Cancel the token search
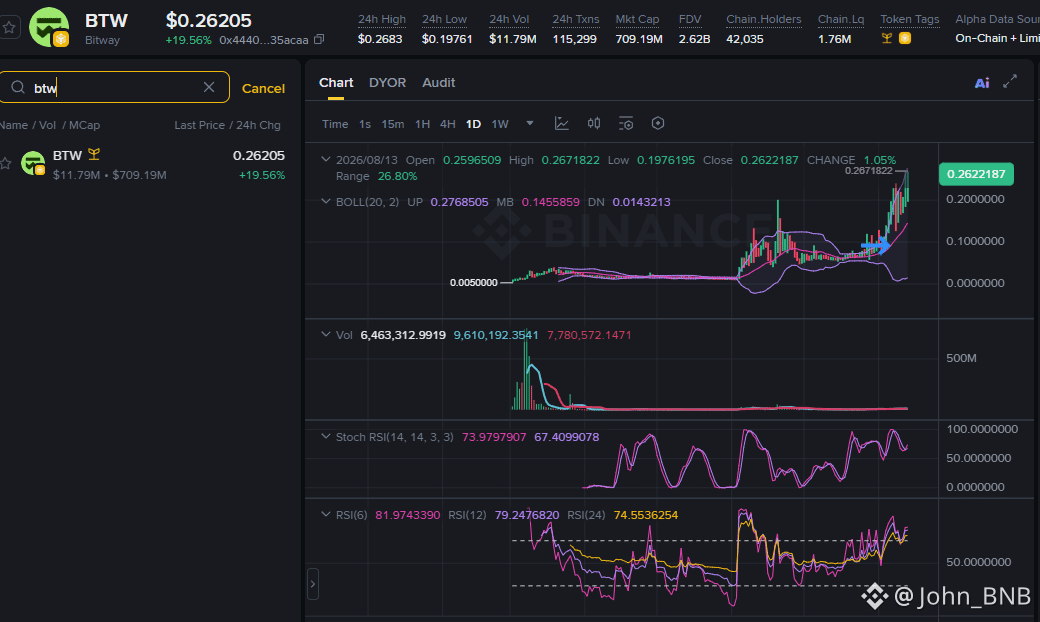Viewport: 1040px width, 622px height. [263, 88]
